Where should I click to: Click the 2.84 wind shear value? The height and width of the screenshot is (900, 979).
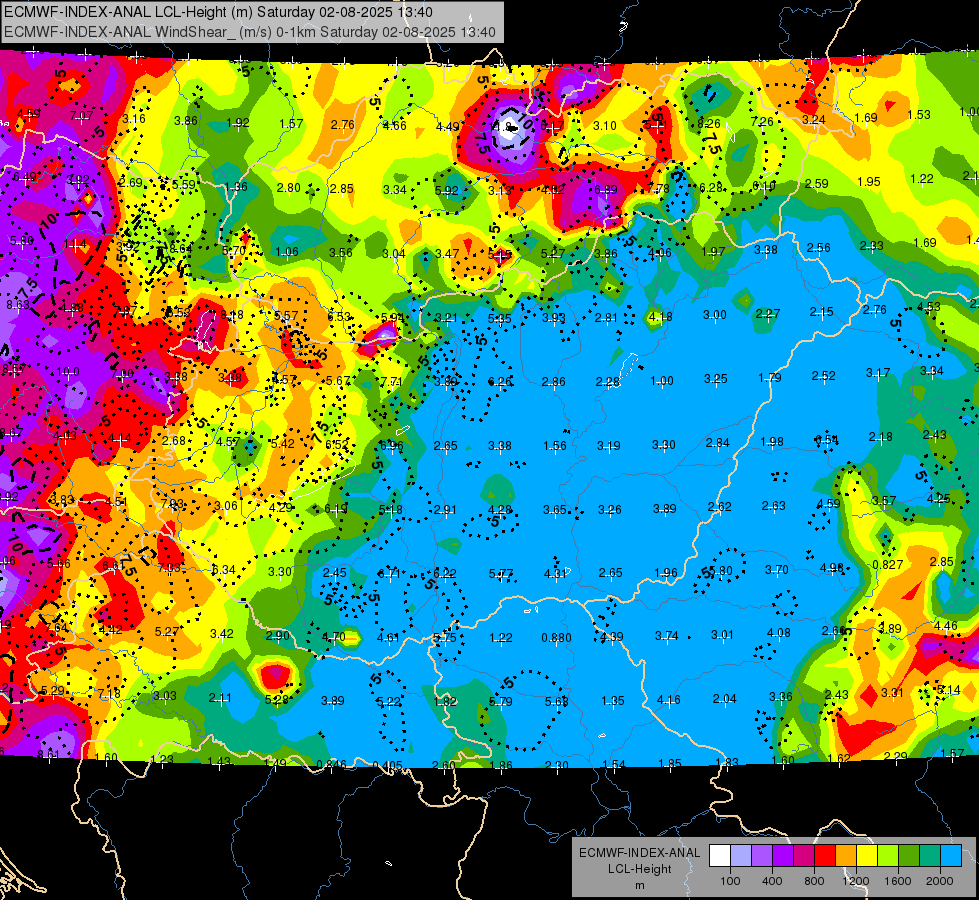click(x=717, y=443)
